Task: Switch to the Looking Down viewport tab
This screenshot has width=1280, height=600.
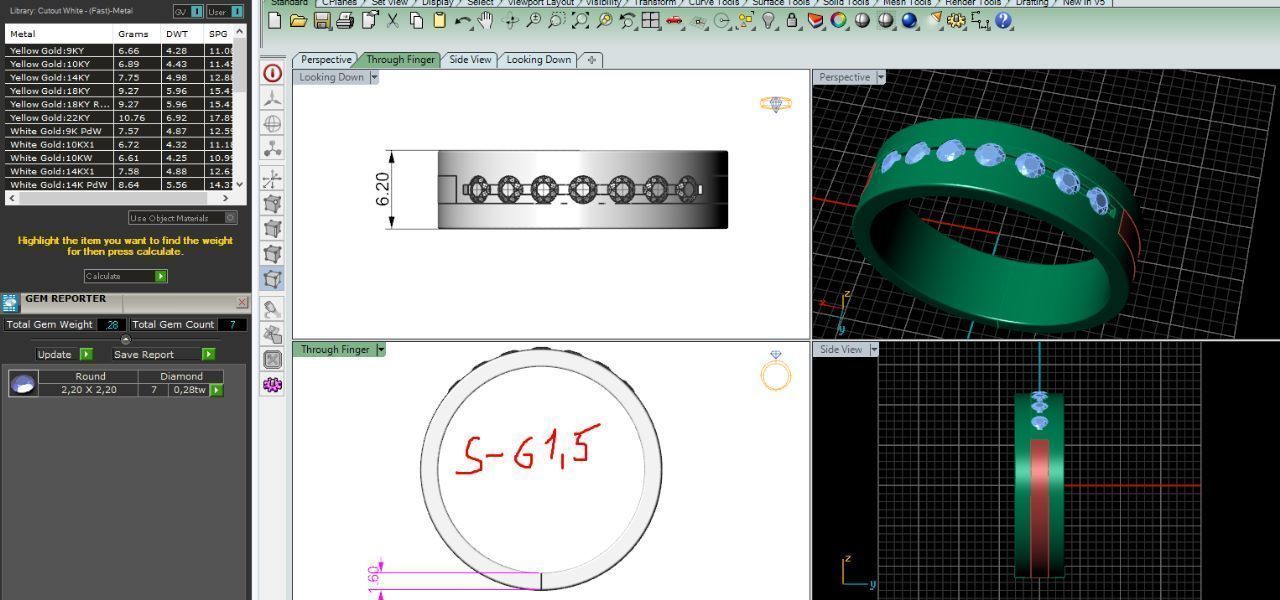Action: click(x=538, y=60)
